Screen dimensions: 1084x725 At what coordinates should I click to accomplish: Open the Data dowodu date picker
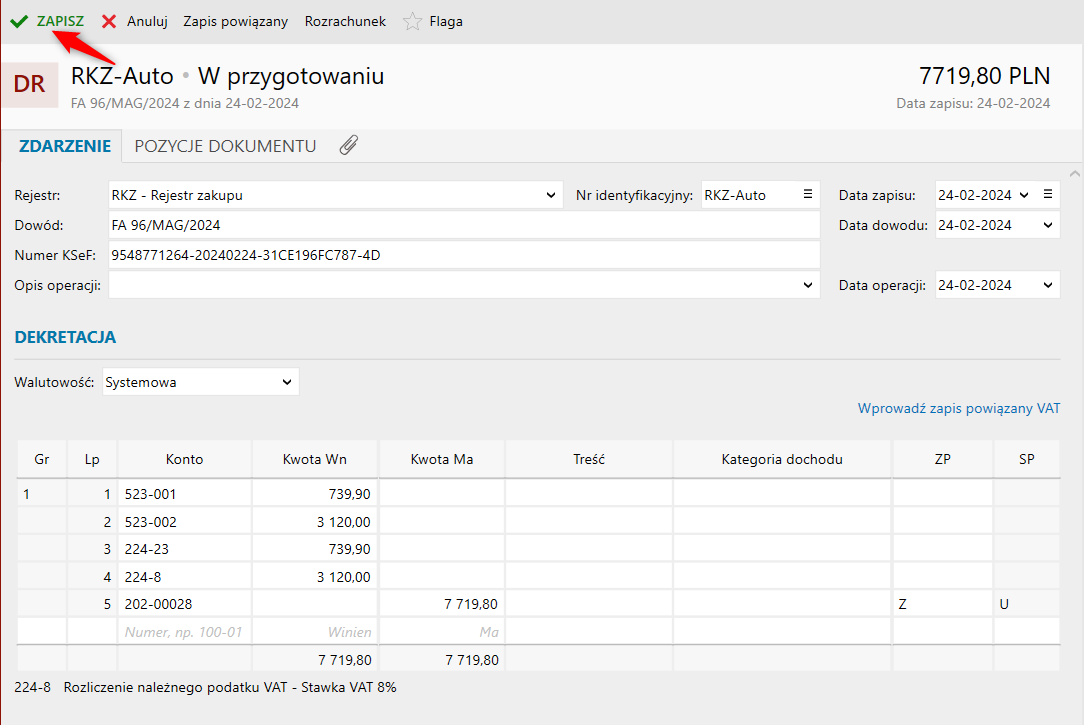coord(1047,225)
